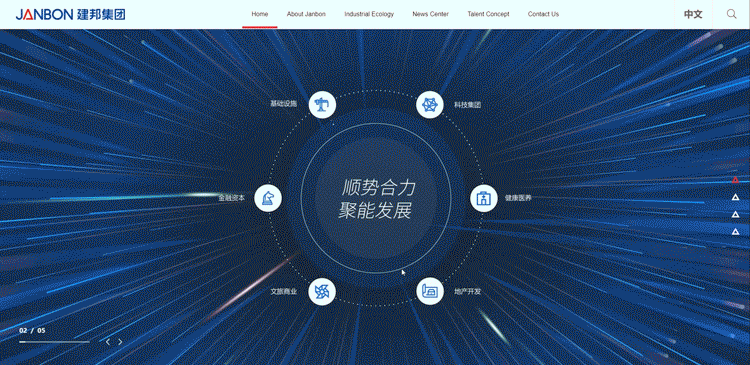
Task: Select the red triangle section indicator
Action: [735, 180]
